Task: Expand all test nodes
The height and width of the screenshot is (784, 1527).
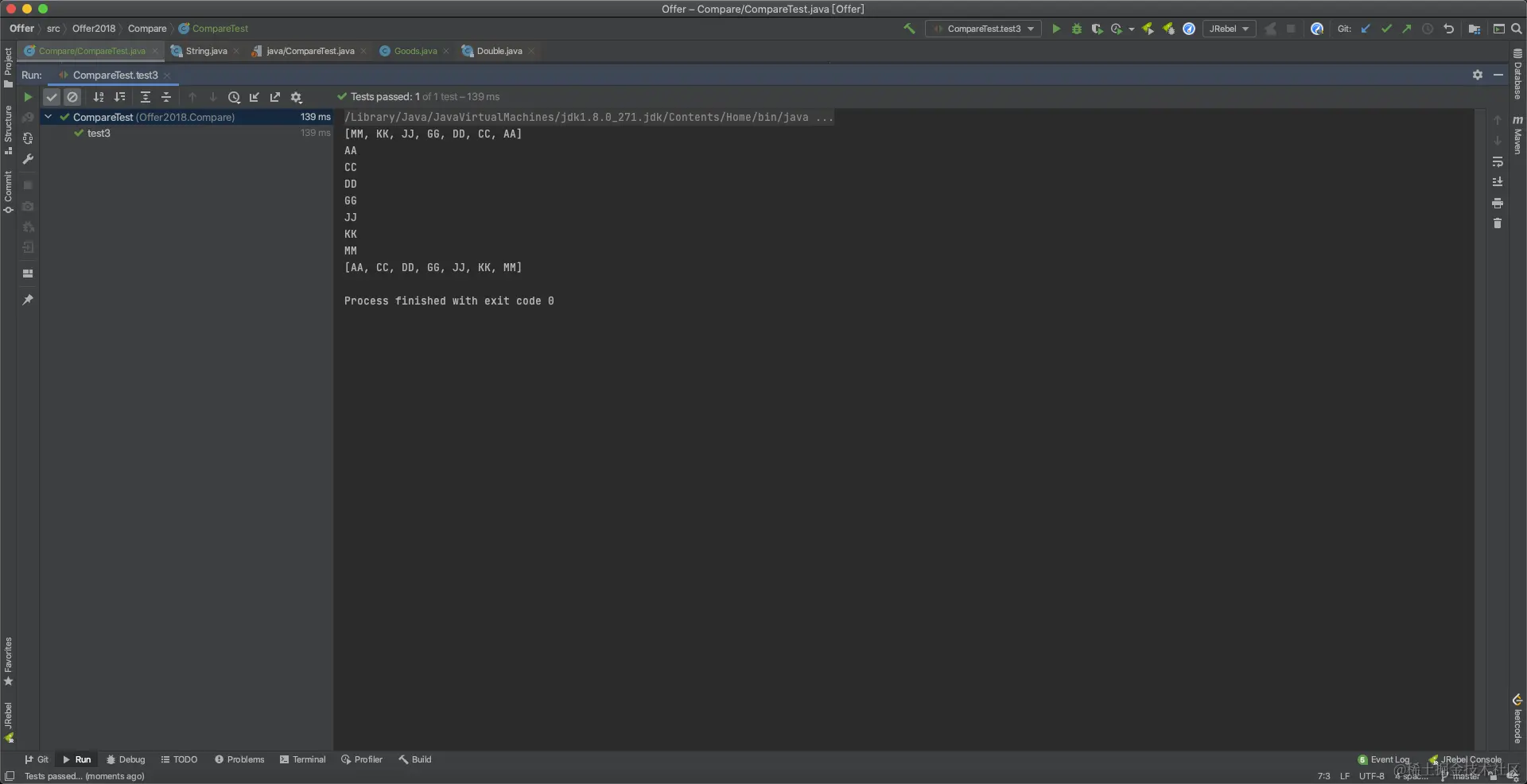Action: coord(146,97)
